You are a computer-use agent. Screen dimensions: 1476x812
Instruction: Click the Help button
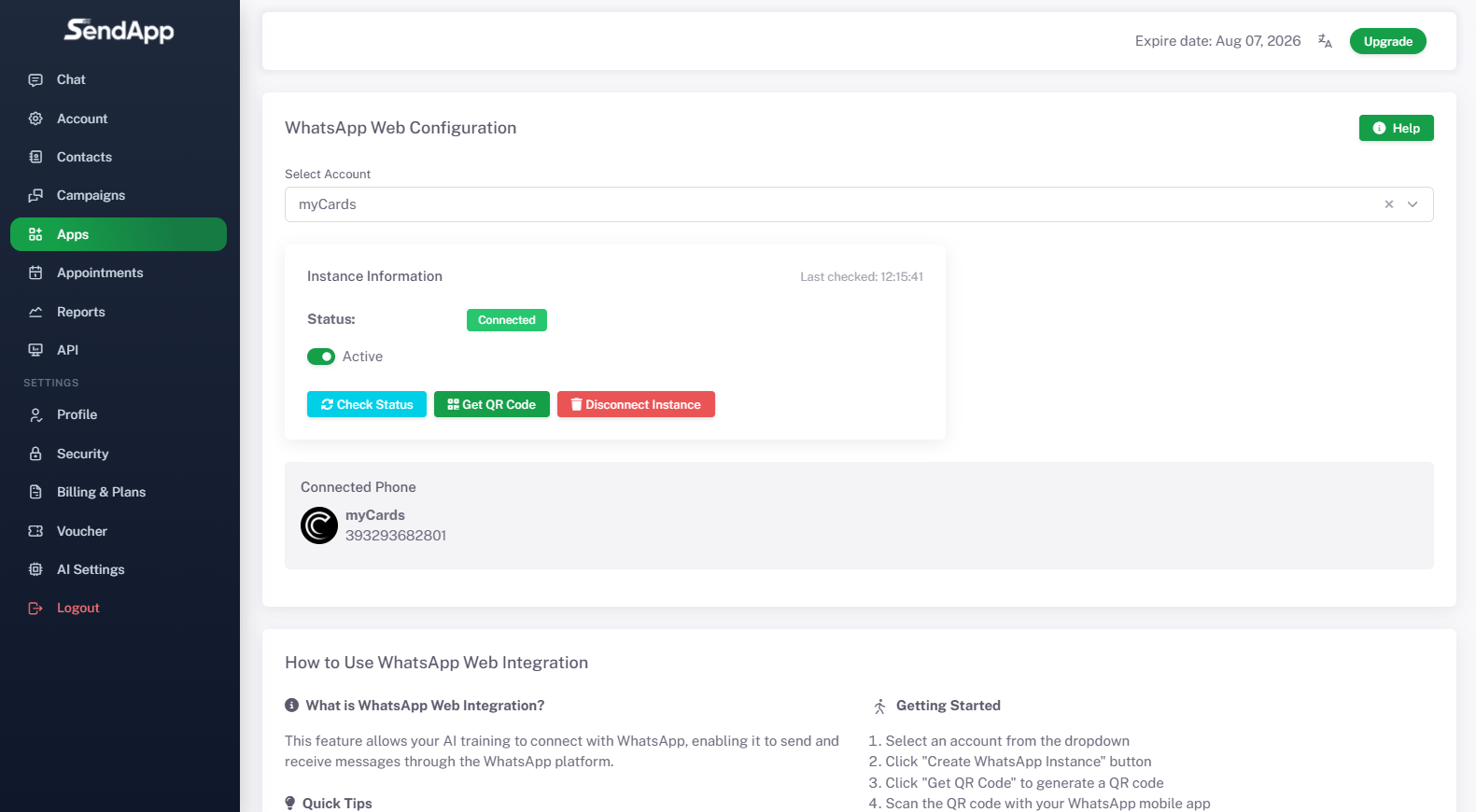1396,128
